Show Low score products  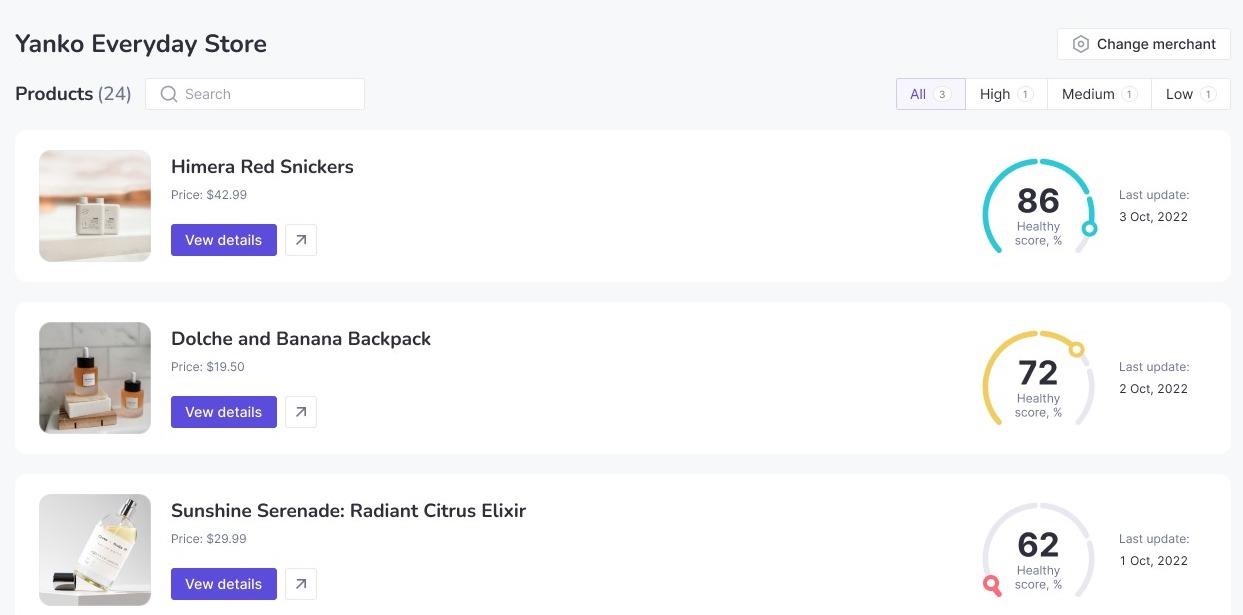pos(1190,94)
